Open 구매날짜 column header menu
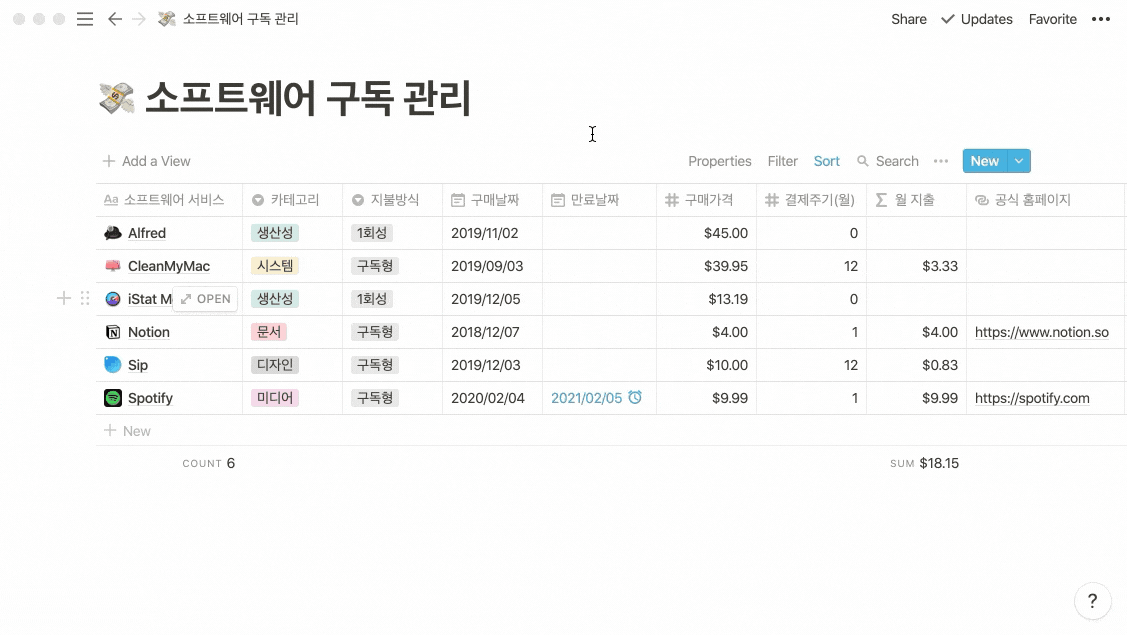The width and height of the screenshot is (1127, 635). coord(492,200)
